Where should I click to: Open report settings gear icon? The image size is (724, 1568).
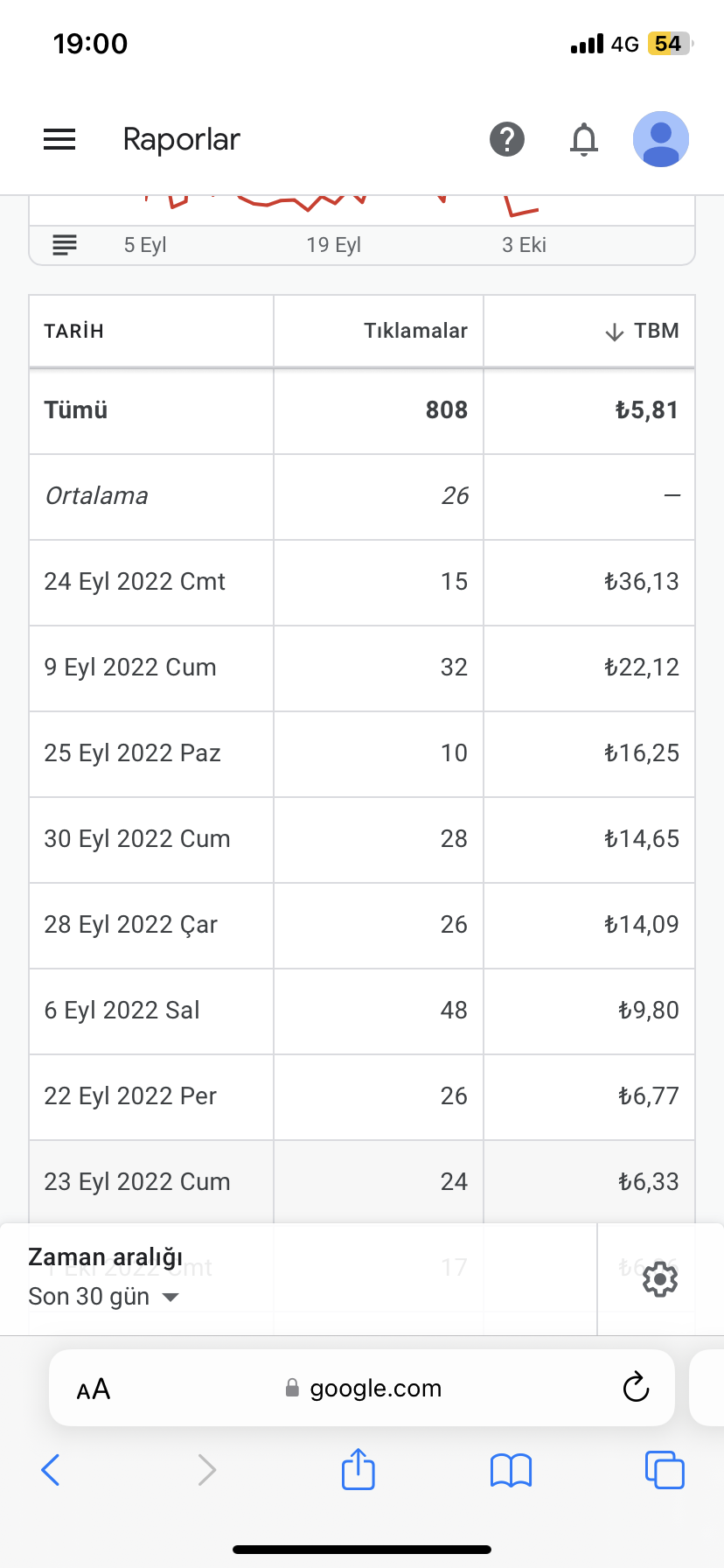pos(660,1280)
